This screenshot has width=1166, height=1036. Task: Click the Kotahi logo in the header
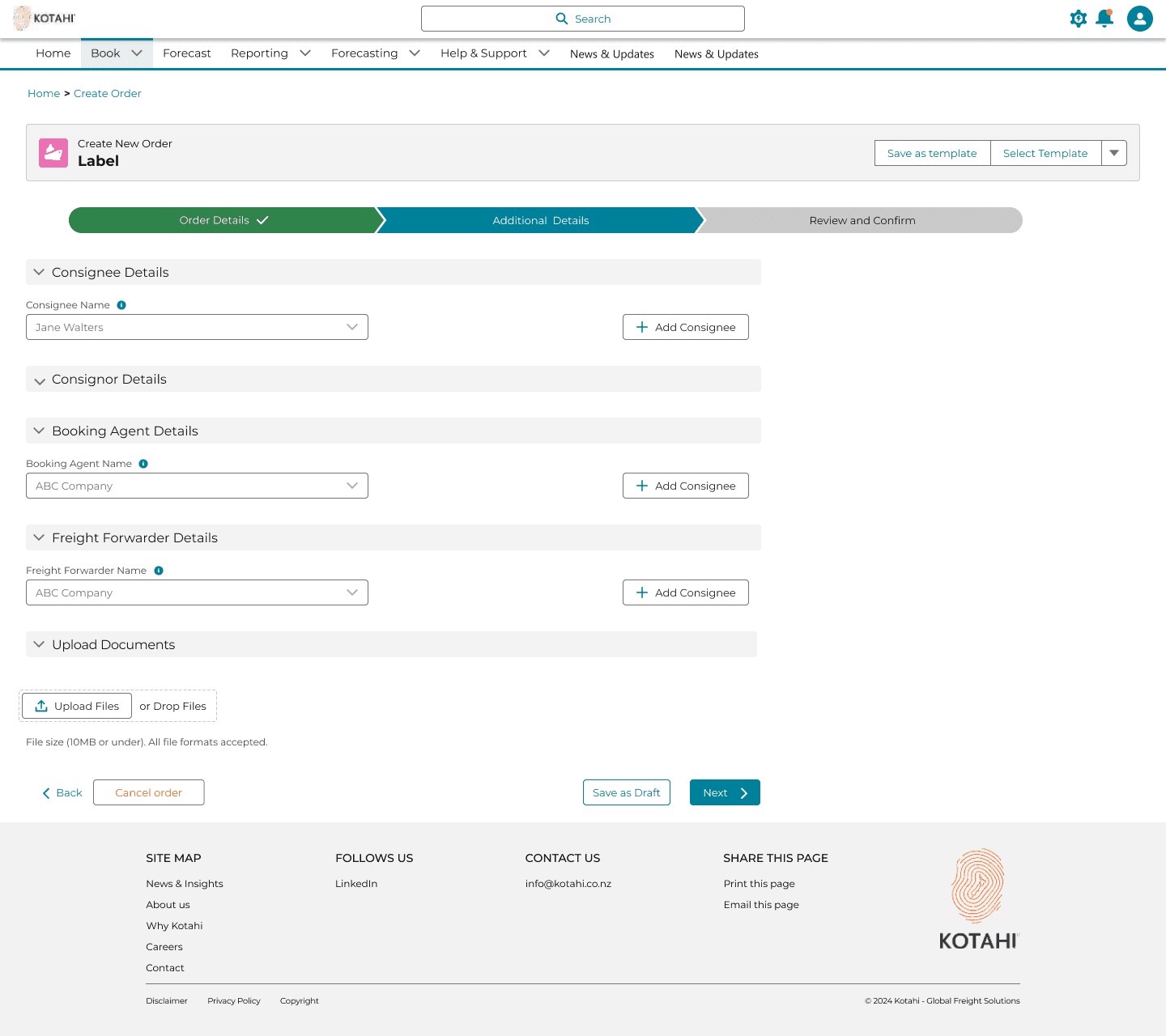click(x=45, y=18)
